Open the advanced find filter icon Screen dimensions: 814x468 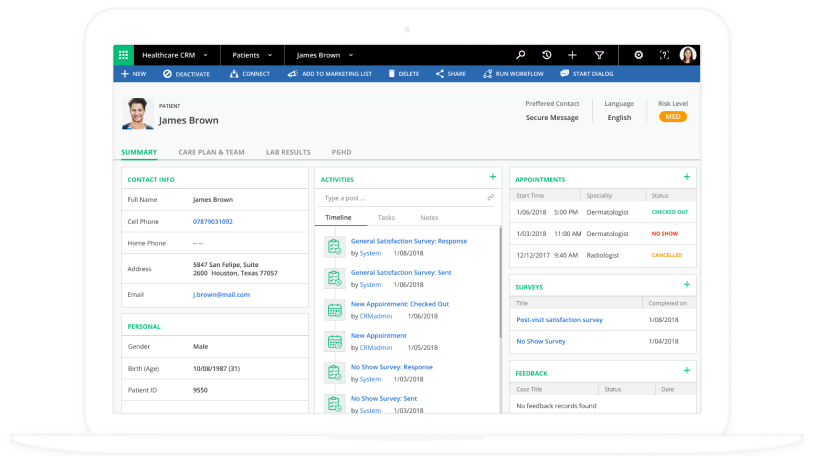[599, 55]
